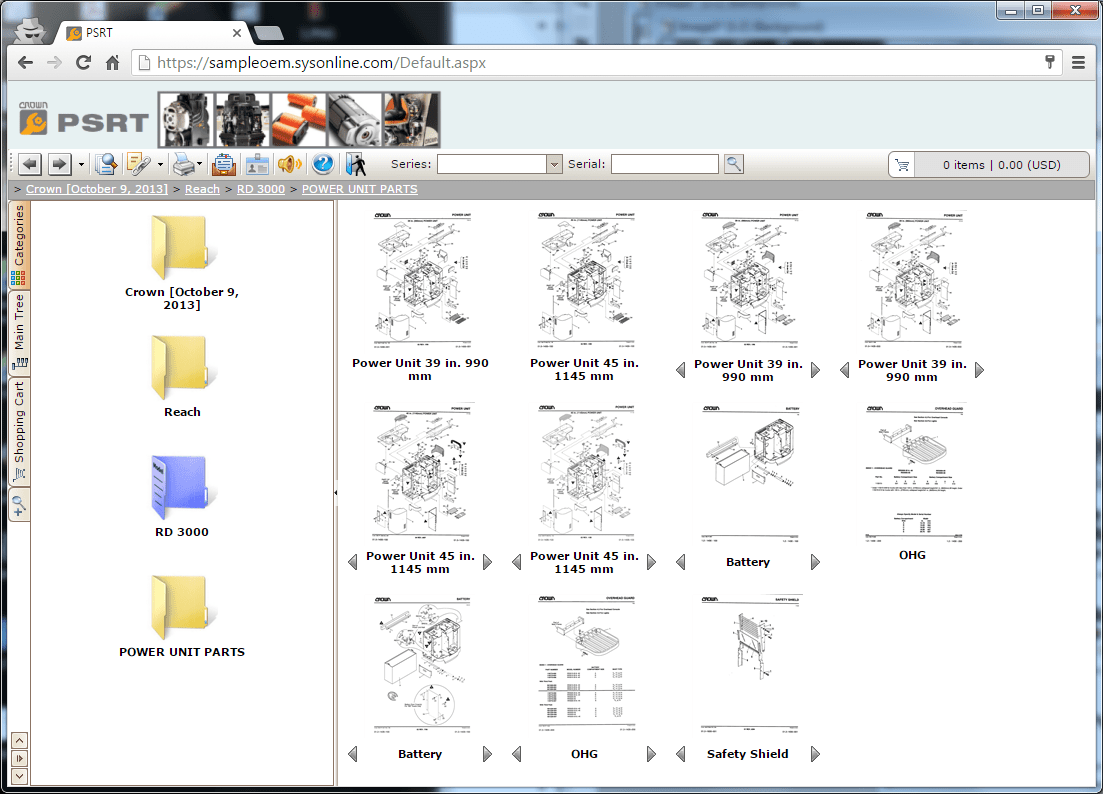Click the browser reload button

pos(83,63)
